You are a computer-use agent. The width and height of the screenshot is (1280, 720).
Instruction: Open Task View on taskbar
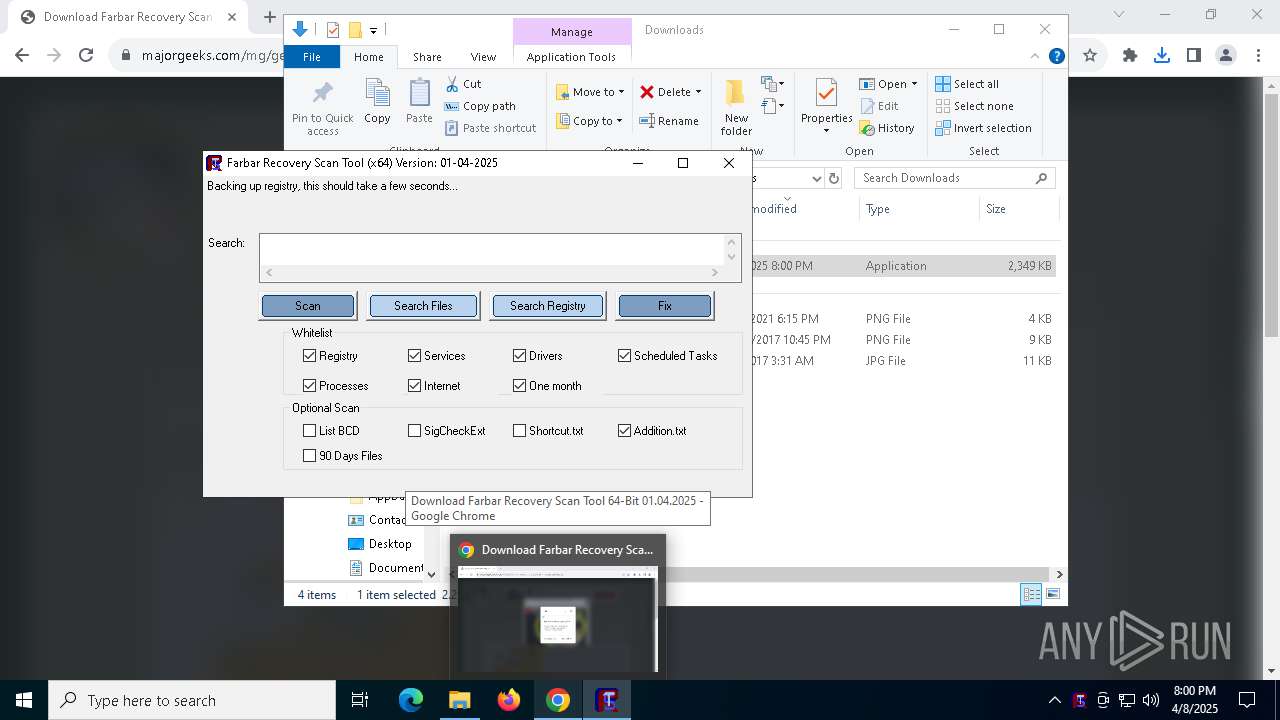tap(360, 700)
